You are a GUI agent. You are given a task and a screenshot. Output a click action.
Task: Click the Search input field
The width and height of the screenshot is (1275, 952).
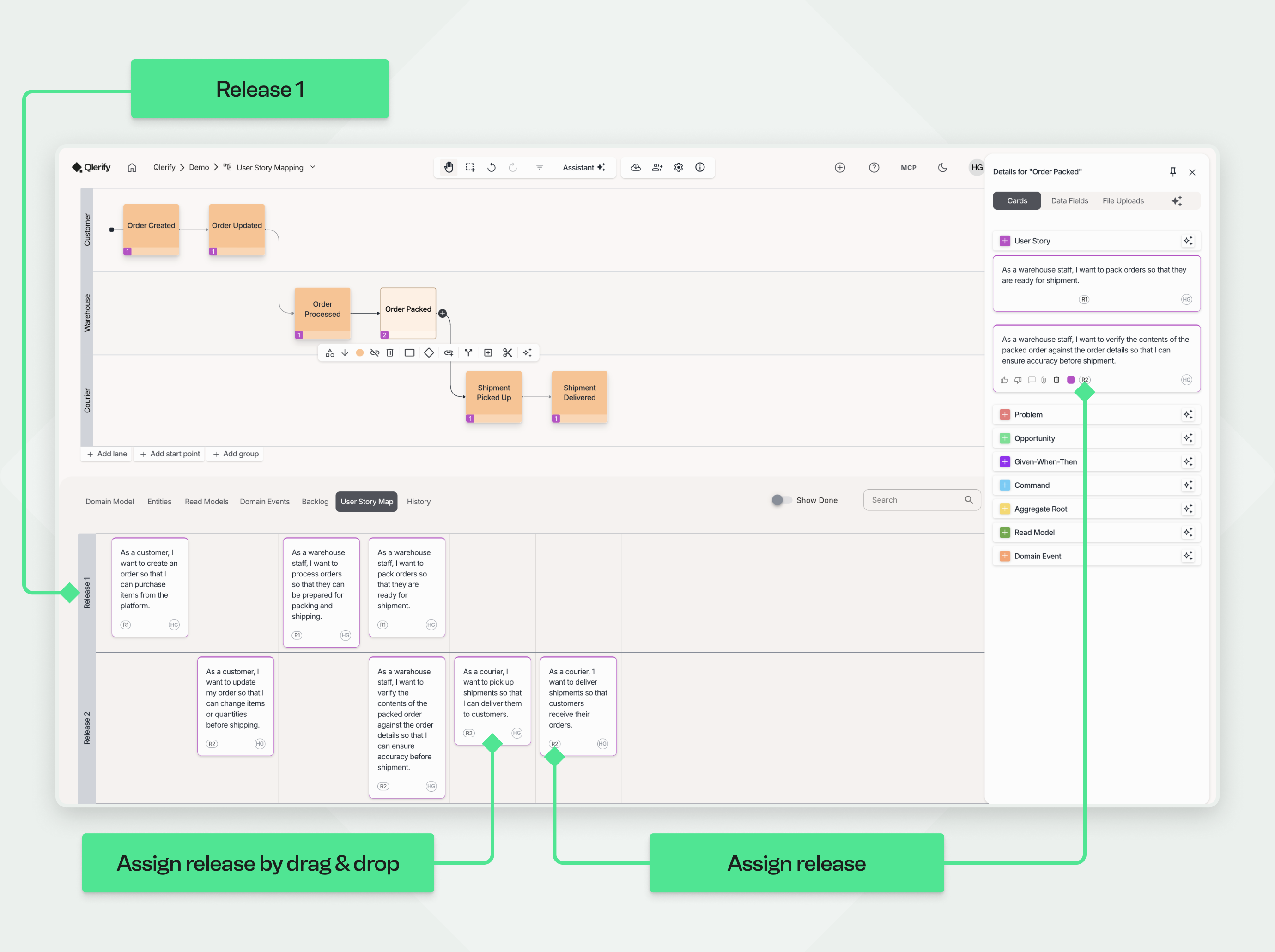[922, 500]
